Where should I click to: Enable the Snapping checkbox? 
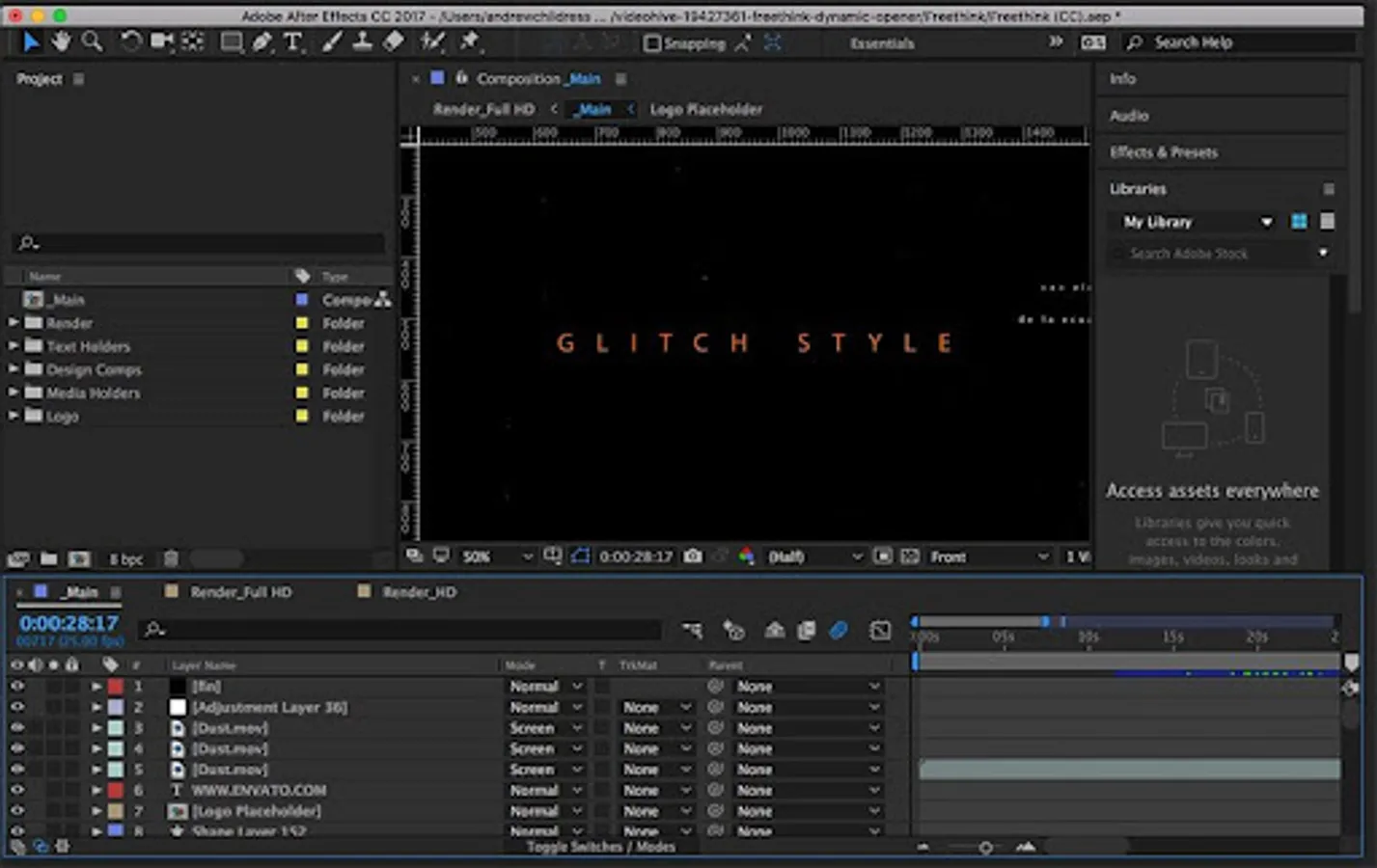click(x=652, y=43)
